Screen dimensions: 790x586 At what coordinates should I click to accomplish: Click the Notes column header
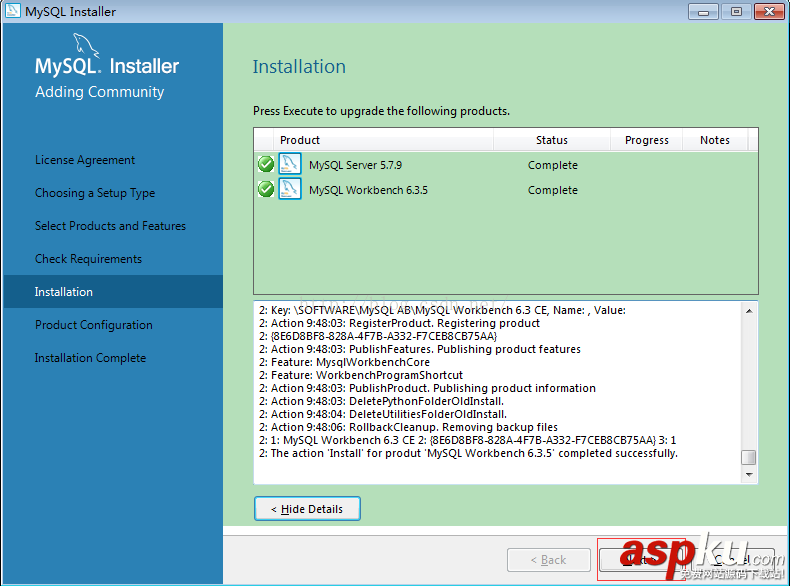(x=715, y=140)
